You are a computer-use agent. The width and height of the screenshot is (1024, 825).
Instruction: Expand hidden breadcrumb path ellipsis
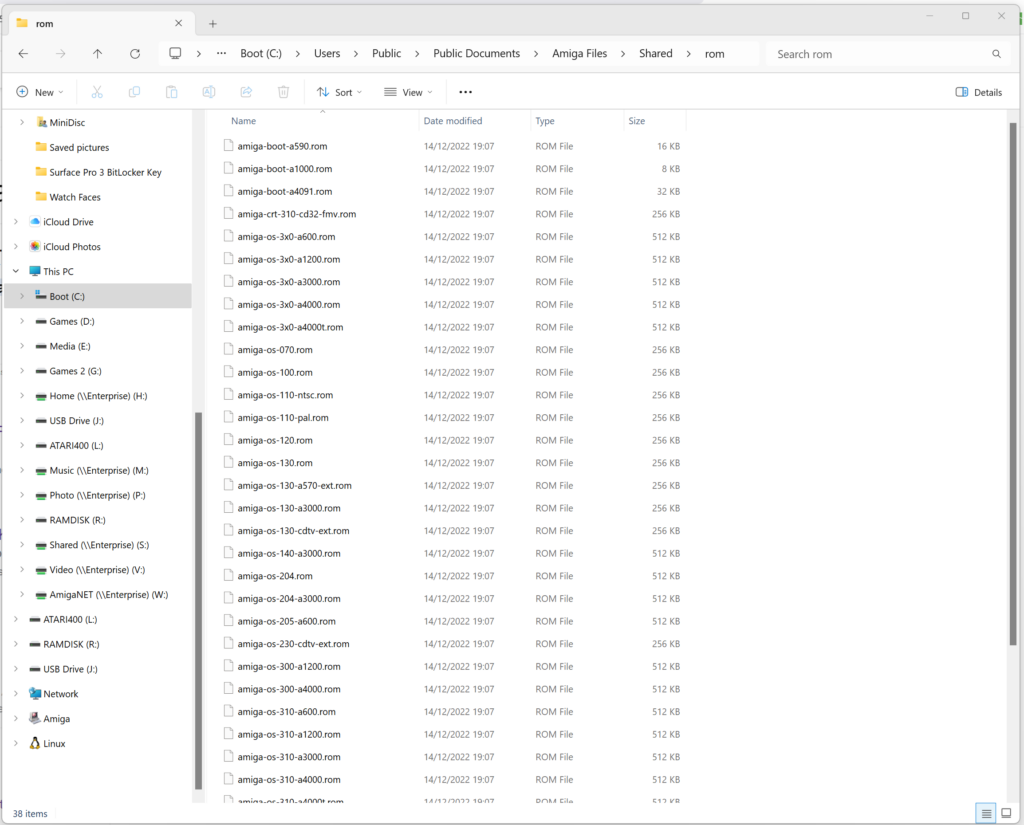[221, 54]
